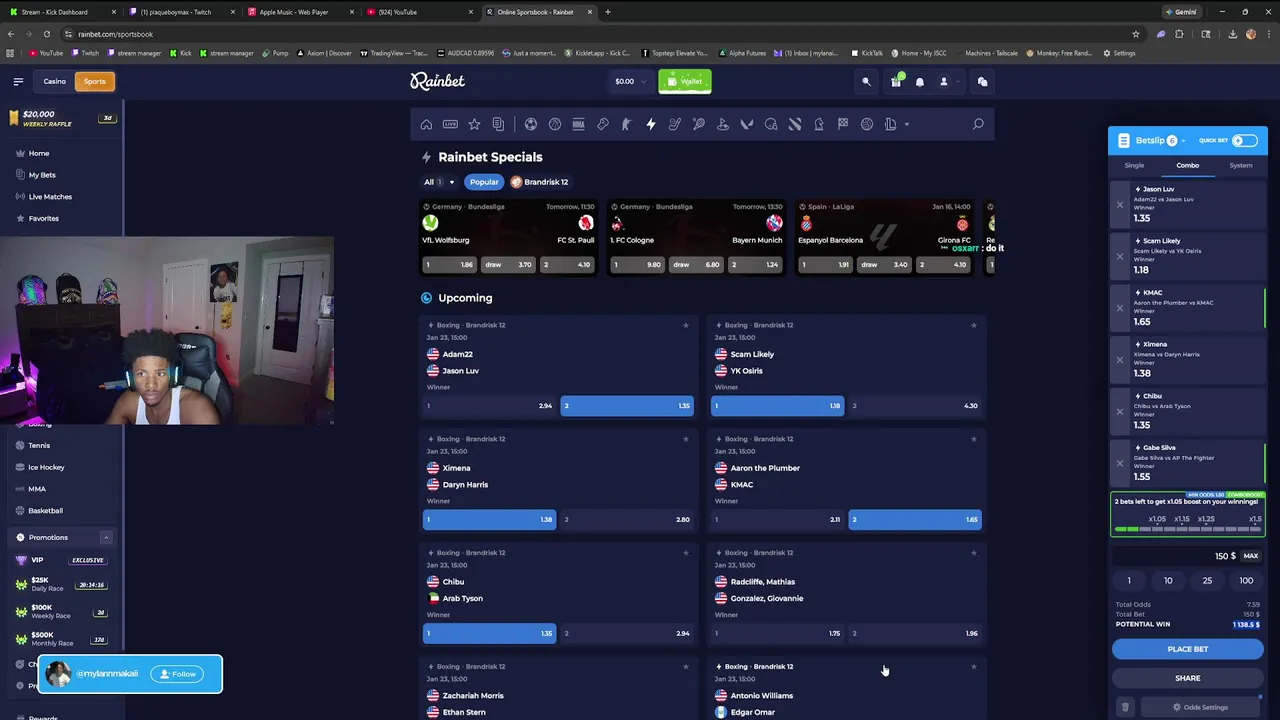Select YK Osiris odds 4.30
Screen dimensions: 1280x720
(x=915, y=405)
